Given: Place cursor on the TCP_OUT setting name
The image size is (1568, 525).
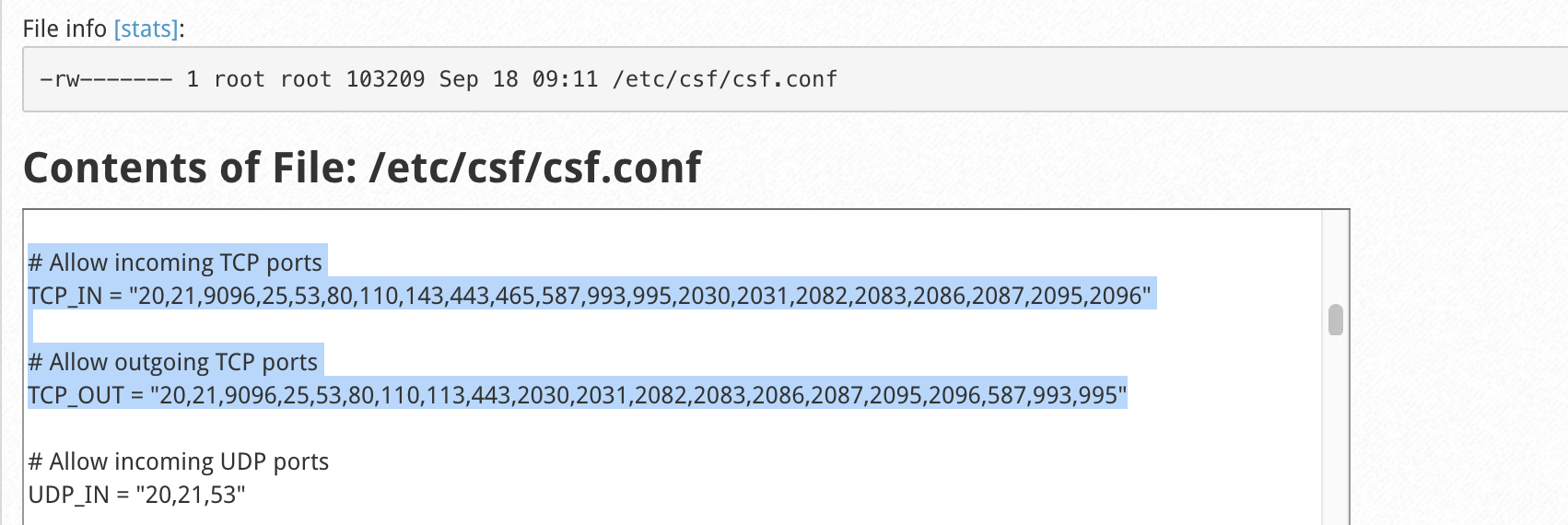Looking at the screenshot, I should pyautogui.click(x=76, y=395).
